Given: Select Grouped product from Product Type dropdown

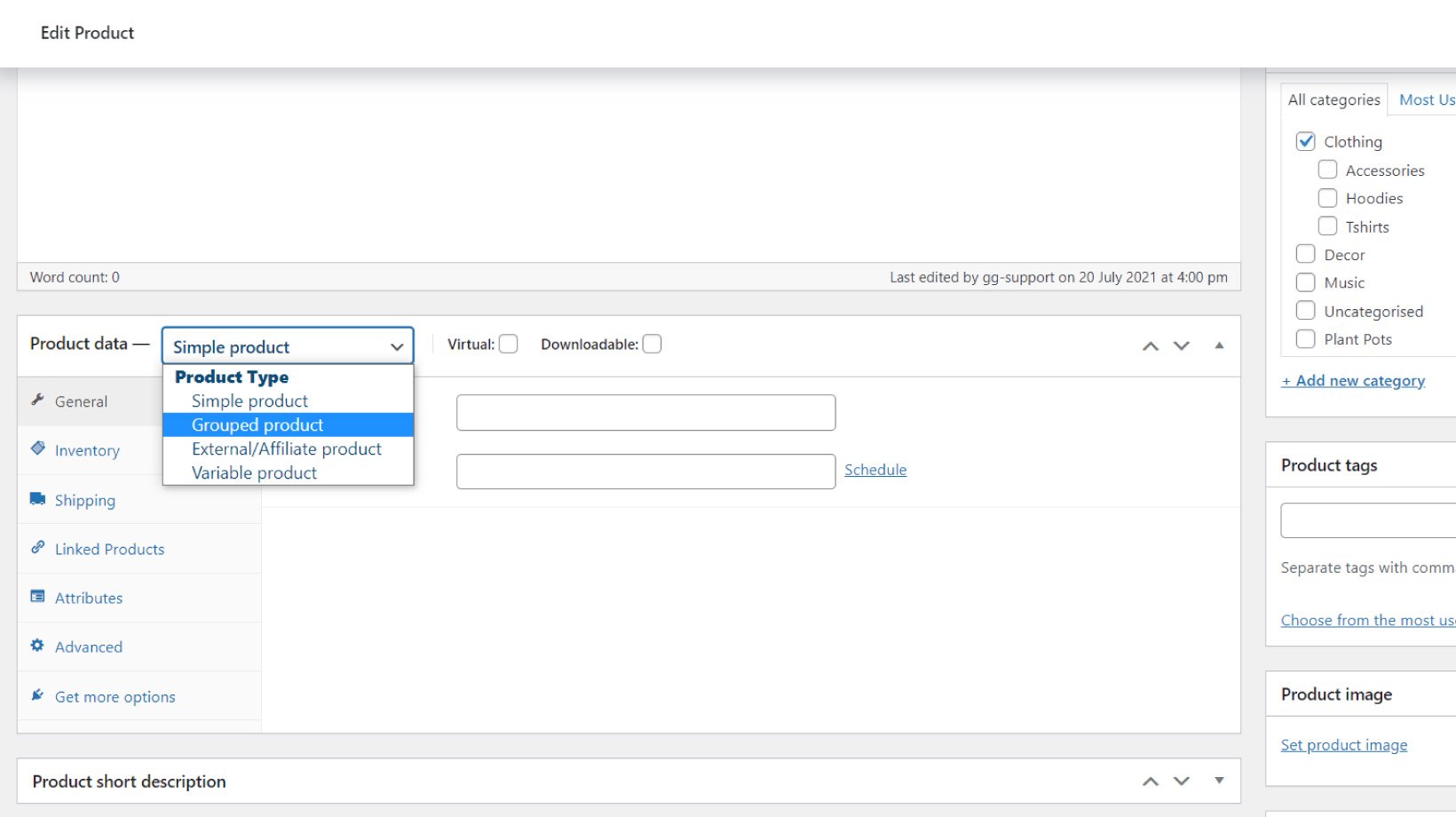Looking at the screenshot, I should point(257,424).
